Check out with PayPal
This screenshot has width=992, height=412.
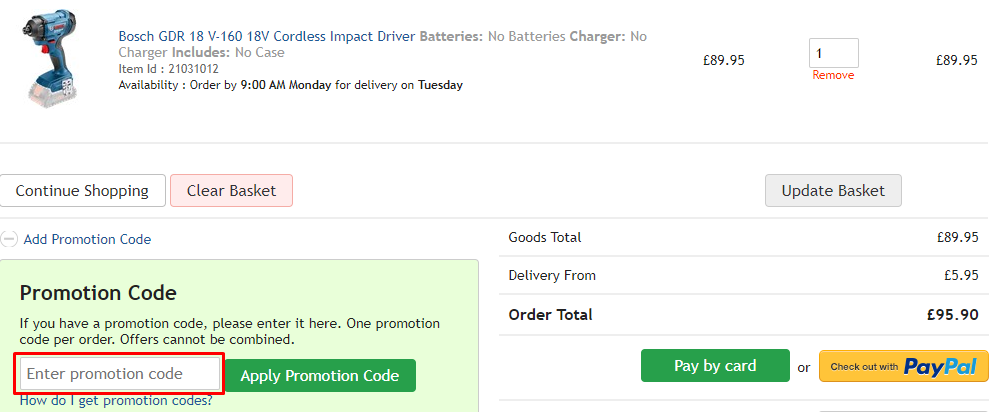[903, 366]
